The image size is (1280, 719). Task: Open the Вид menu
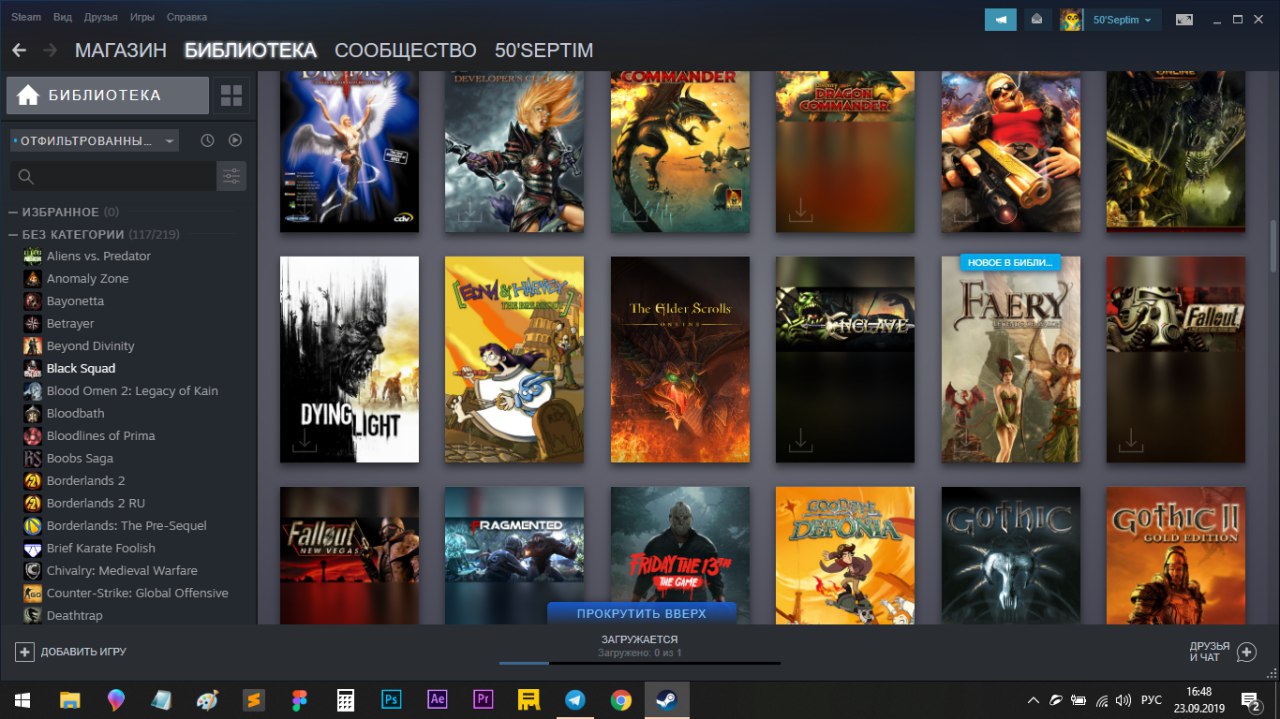click(x=62, y=17)
